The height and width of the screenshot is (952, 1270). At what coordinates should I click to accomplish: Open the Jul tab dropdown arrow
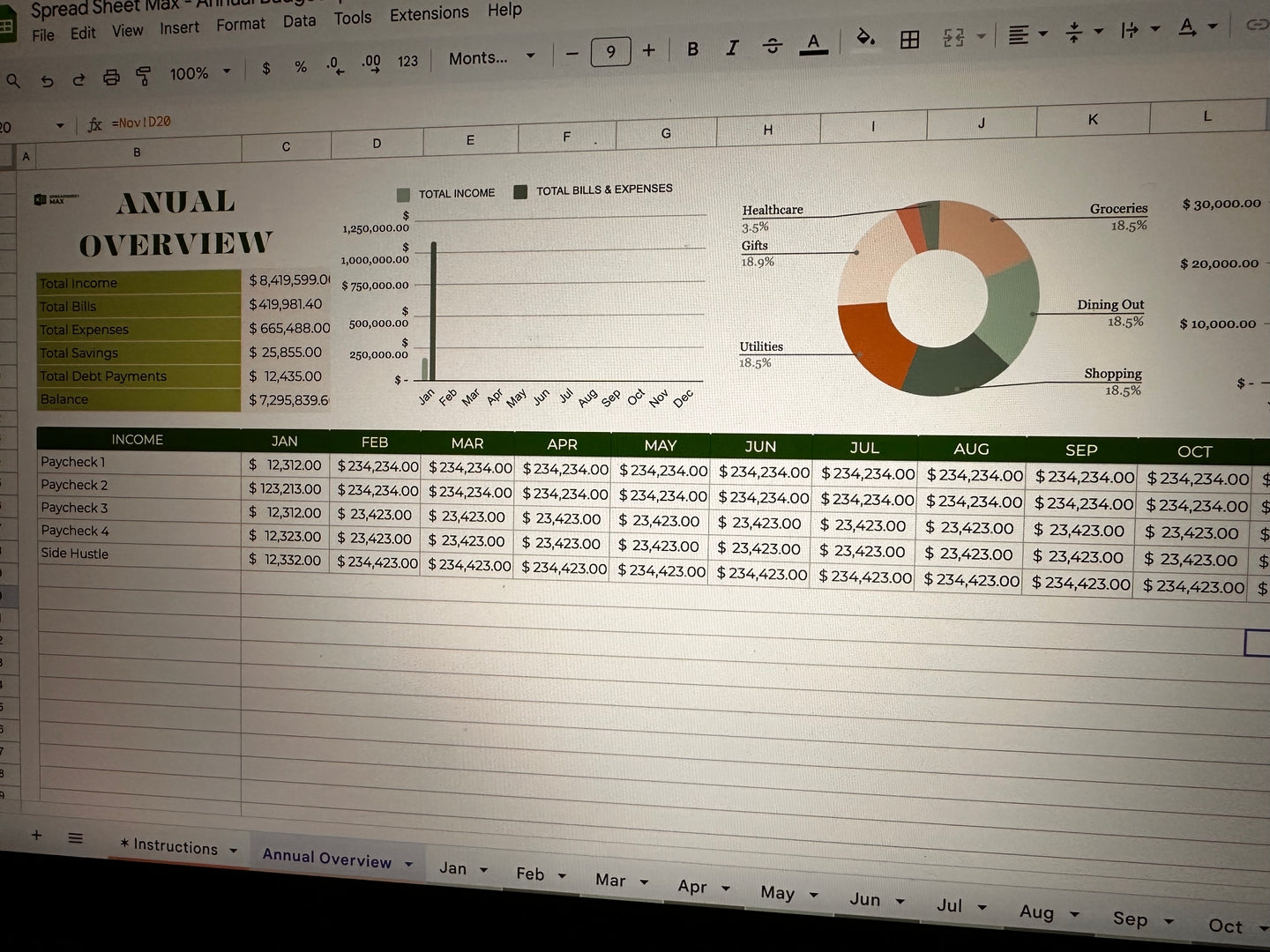click(x=982, y=908)
